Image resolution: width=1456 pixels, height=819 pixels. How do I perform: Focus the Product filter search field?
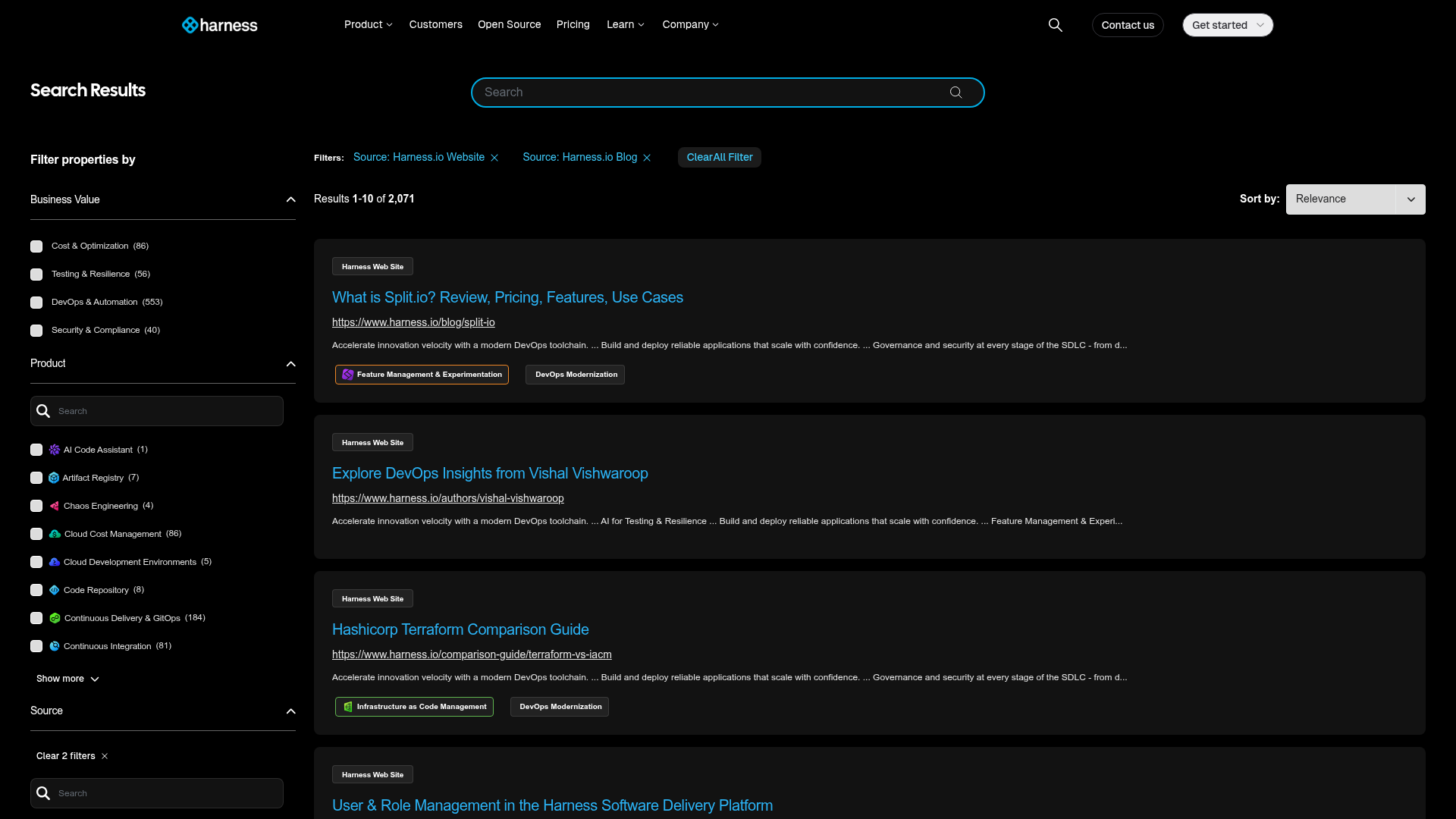(157, 411)
